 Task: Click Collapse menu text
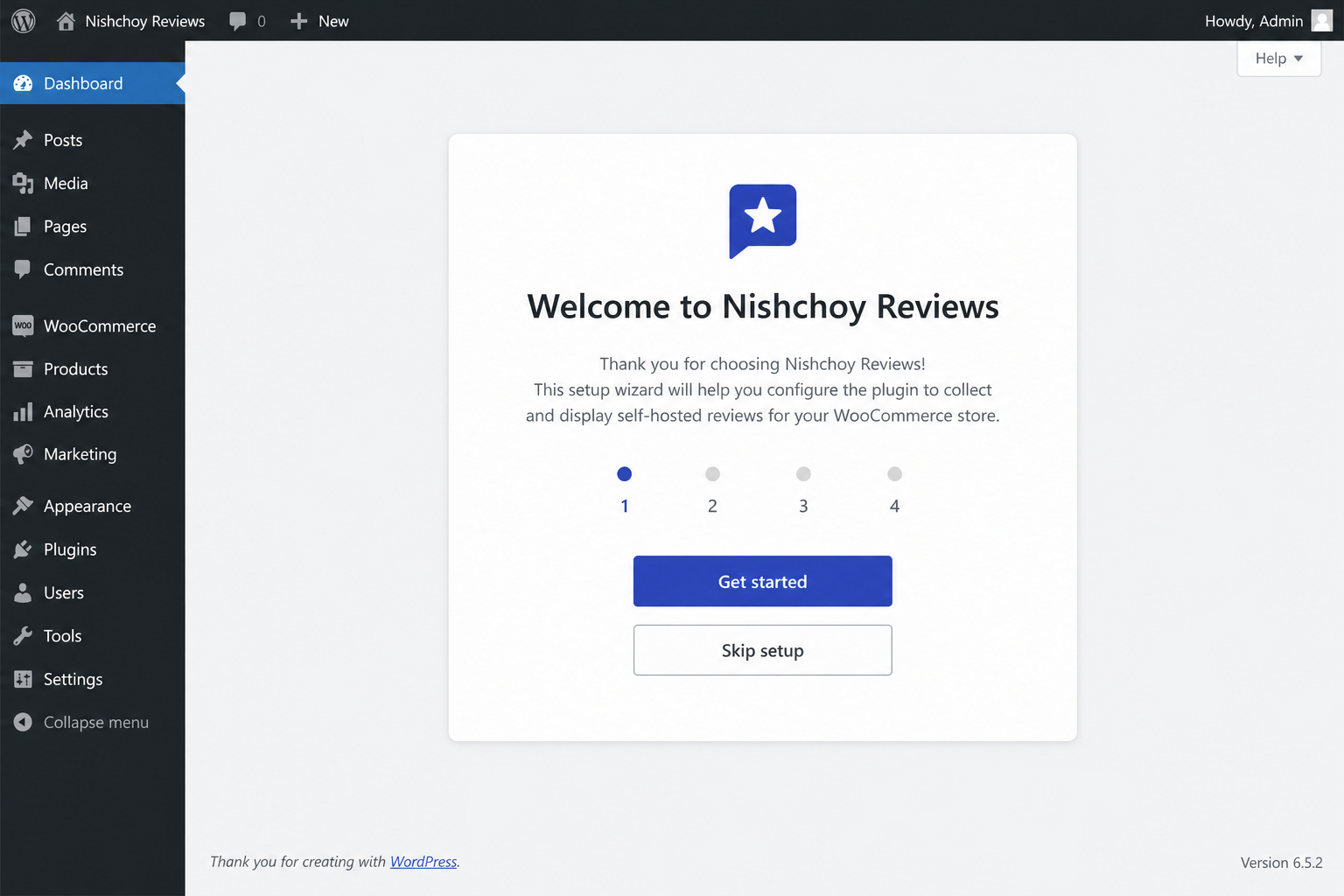tap(96, 723)
